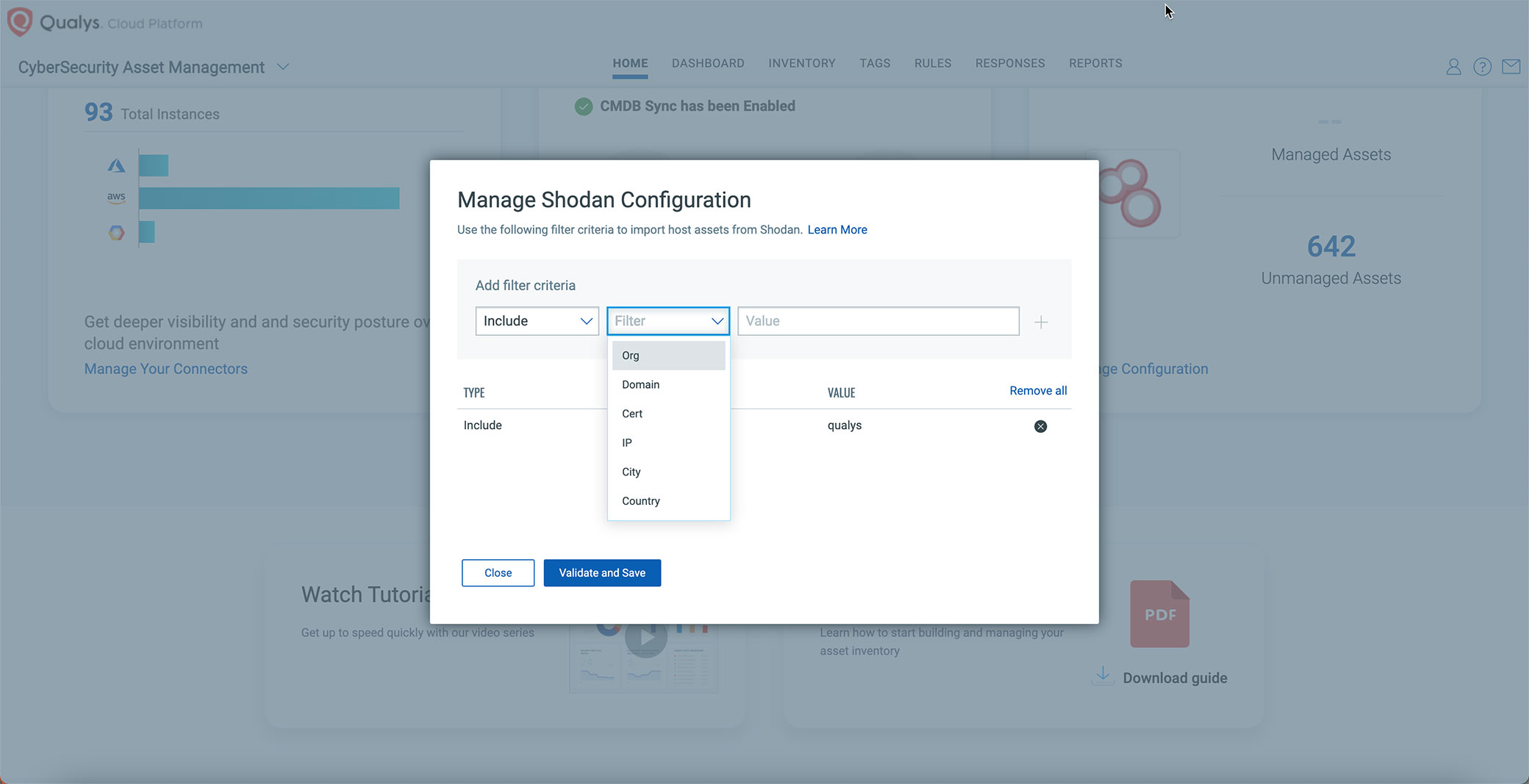Click the Azure icon in the instances chart
The image size is (1529, 784).
[x=116, y=165]
